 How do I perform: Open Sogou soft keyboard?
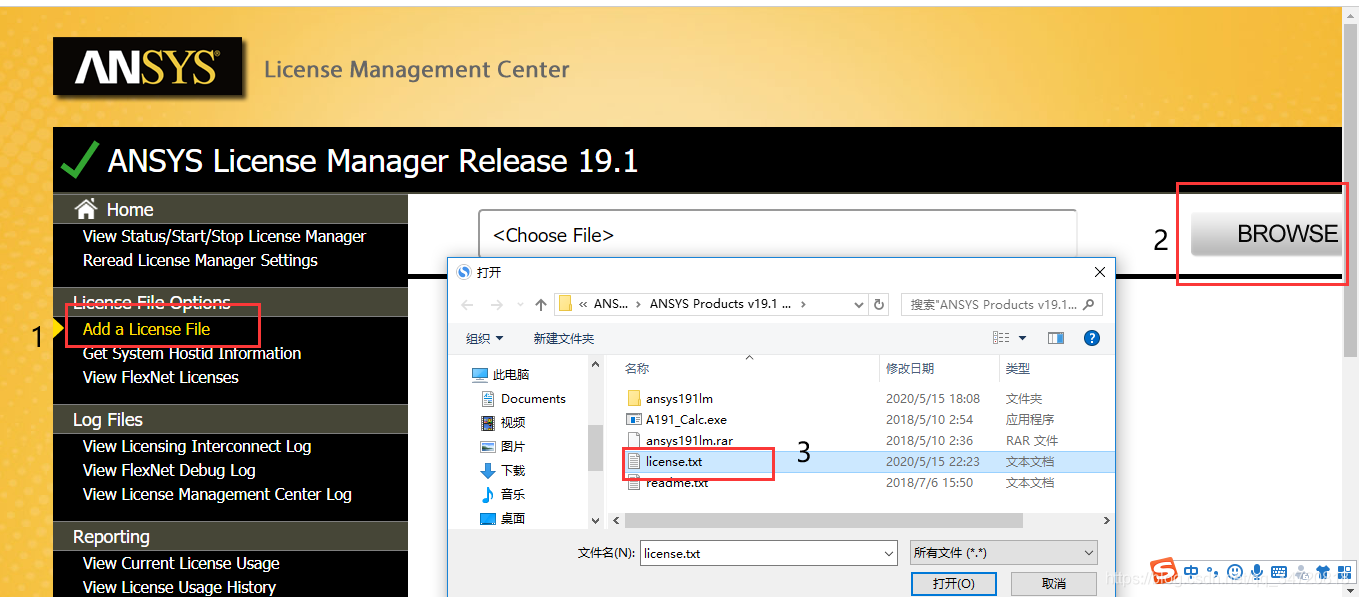coord(1279,572)
